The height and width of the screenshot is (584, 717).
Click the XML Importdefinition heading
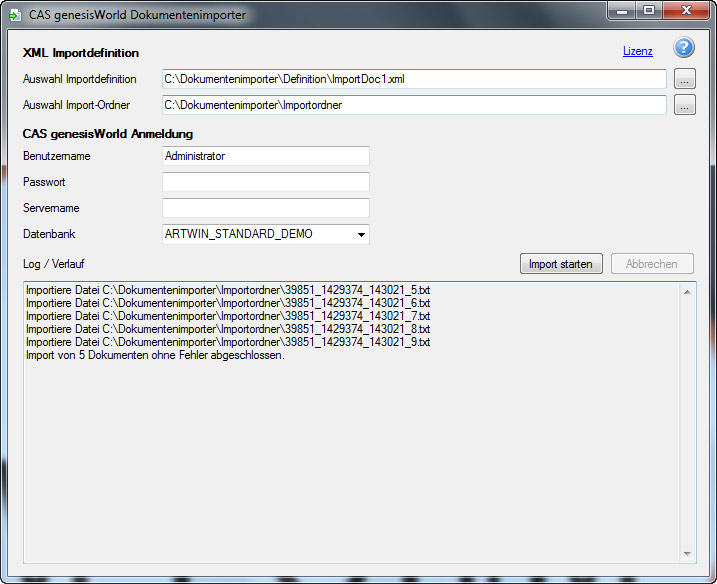pos(81,53)
